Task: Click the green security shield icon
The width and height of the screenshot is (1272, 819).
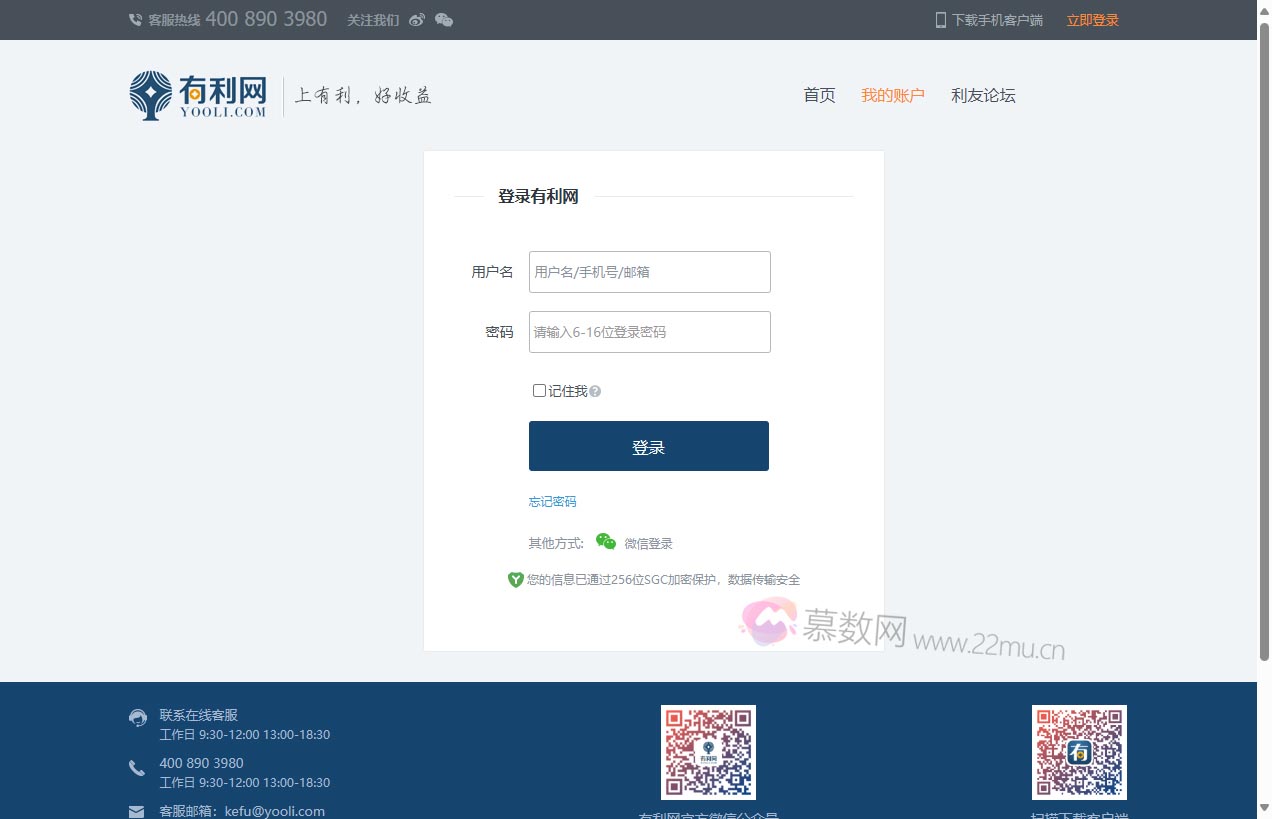Action: click(x=515, y=580)
